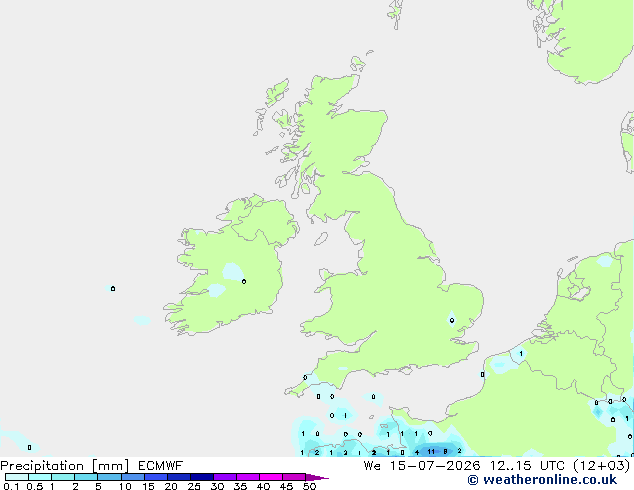Click the '11' precipitation value over northern France
The height and width of the screenshot is (490, 634).
coord(431,452)
